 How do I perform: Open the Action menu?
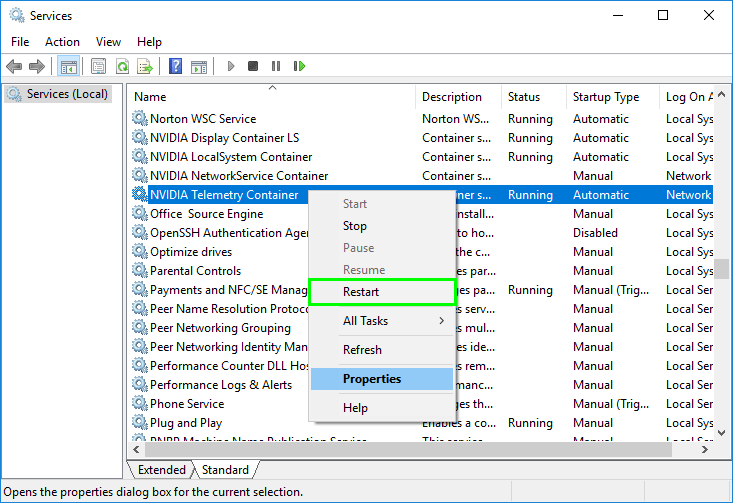[62, 42]
